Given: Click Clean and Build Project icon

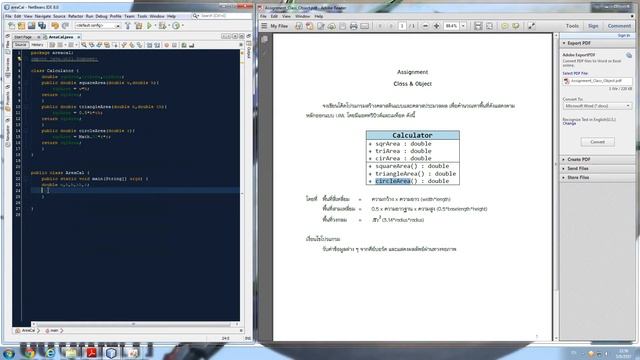Looking at the screenshot, I should (139, 26).
